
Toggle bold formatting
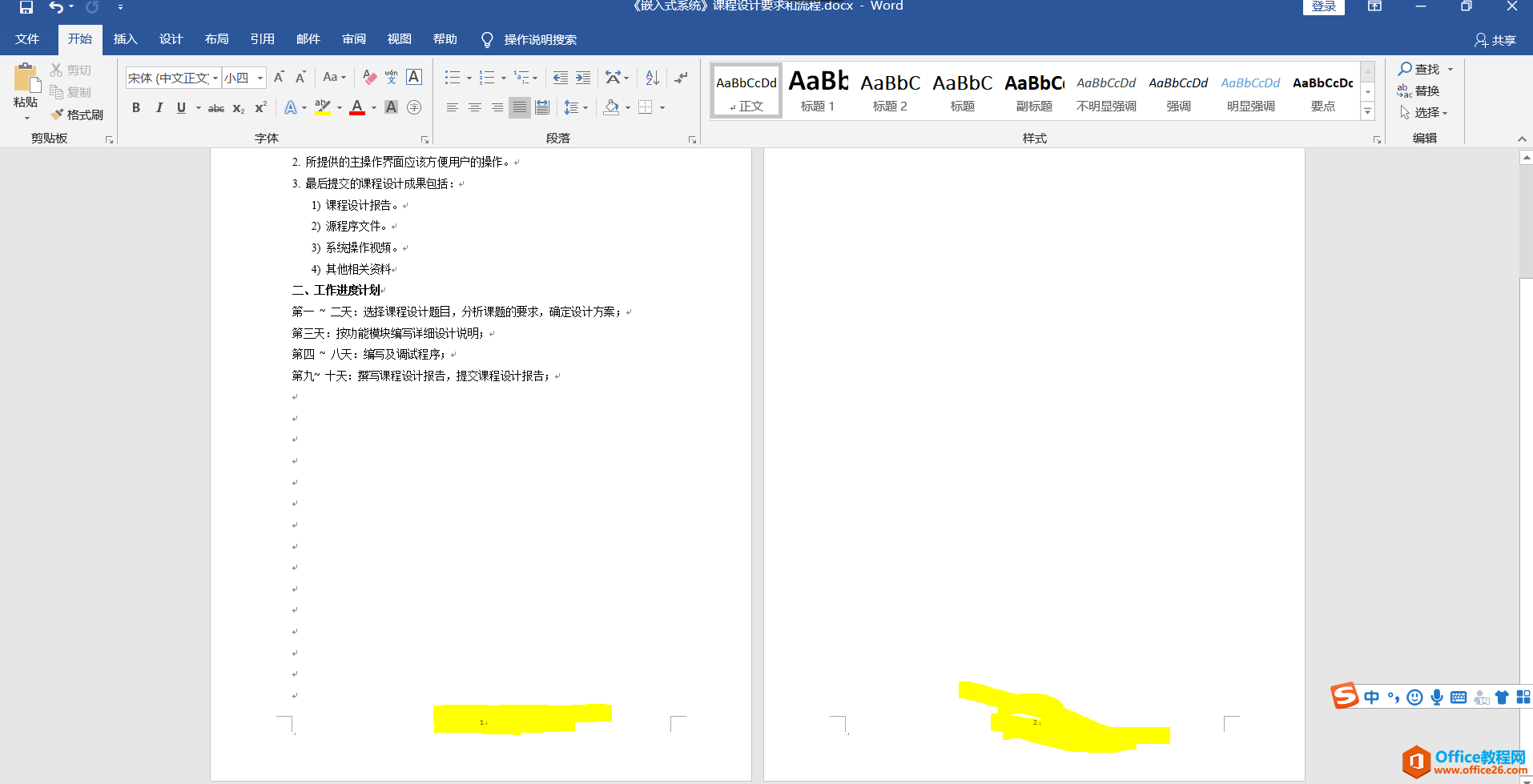[x=136, y=107]
